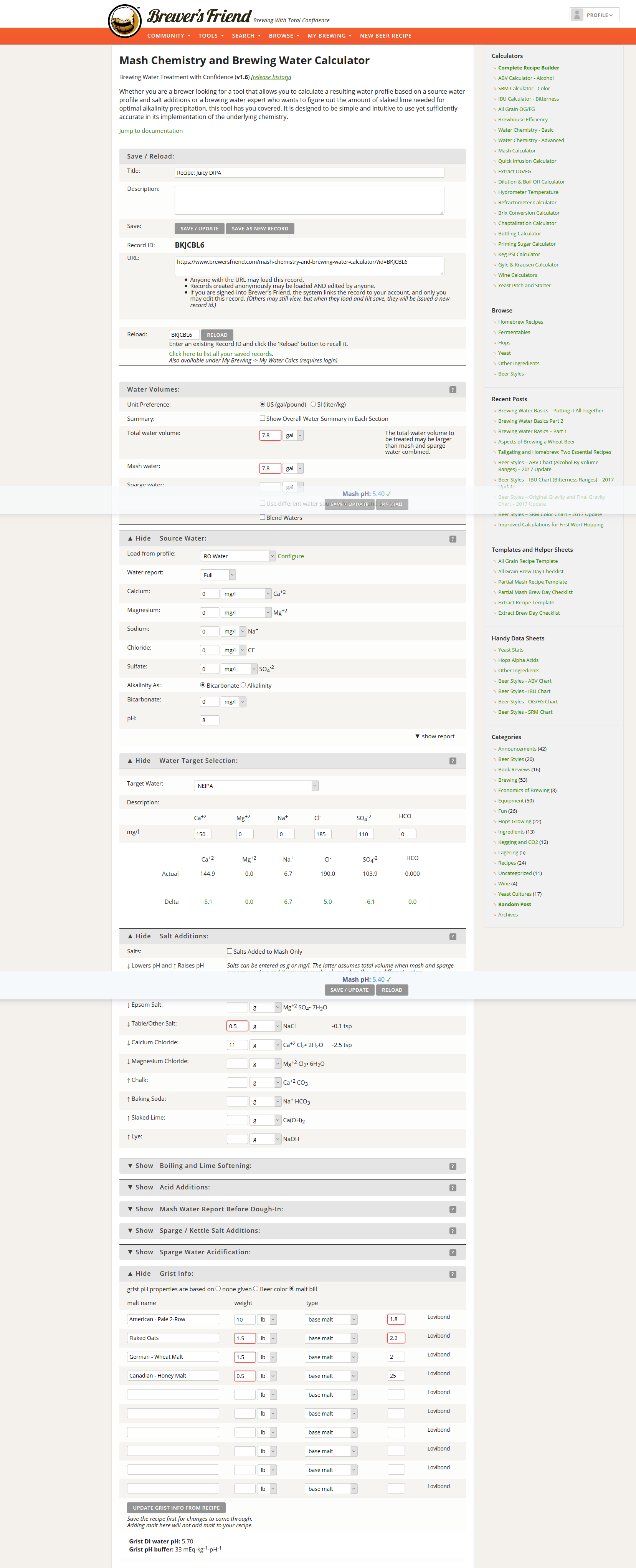Open the Calcium mg/l unit dropdown
636x1568 pixels.
tap(246, 594)
